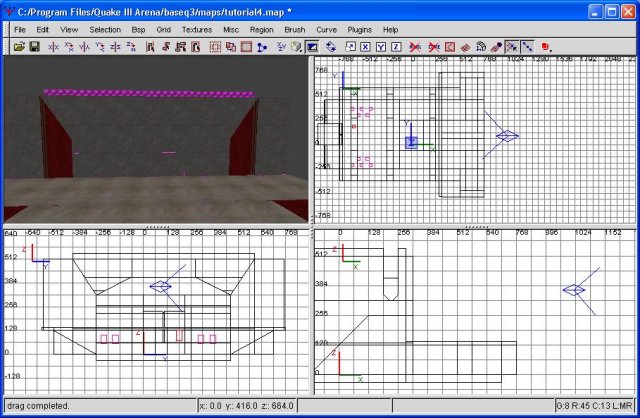This screenshot has width=640, height=418.
Task: Rotate selection around the Z axis
Action: point(131,47)
